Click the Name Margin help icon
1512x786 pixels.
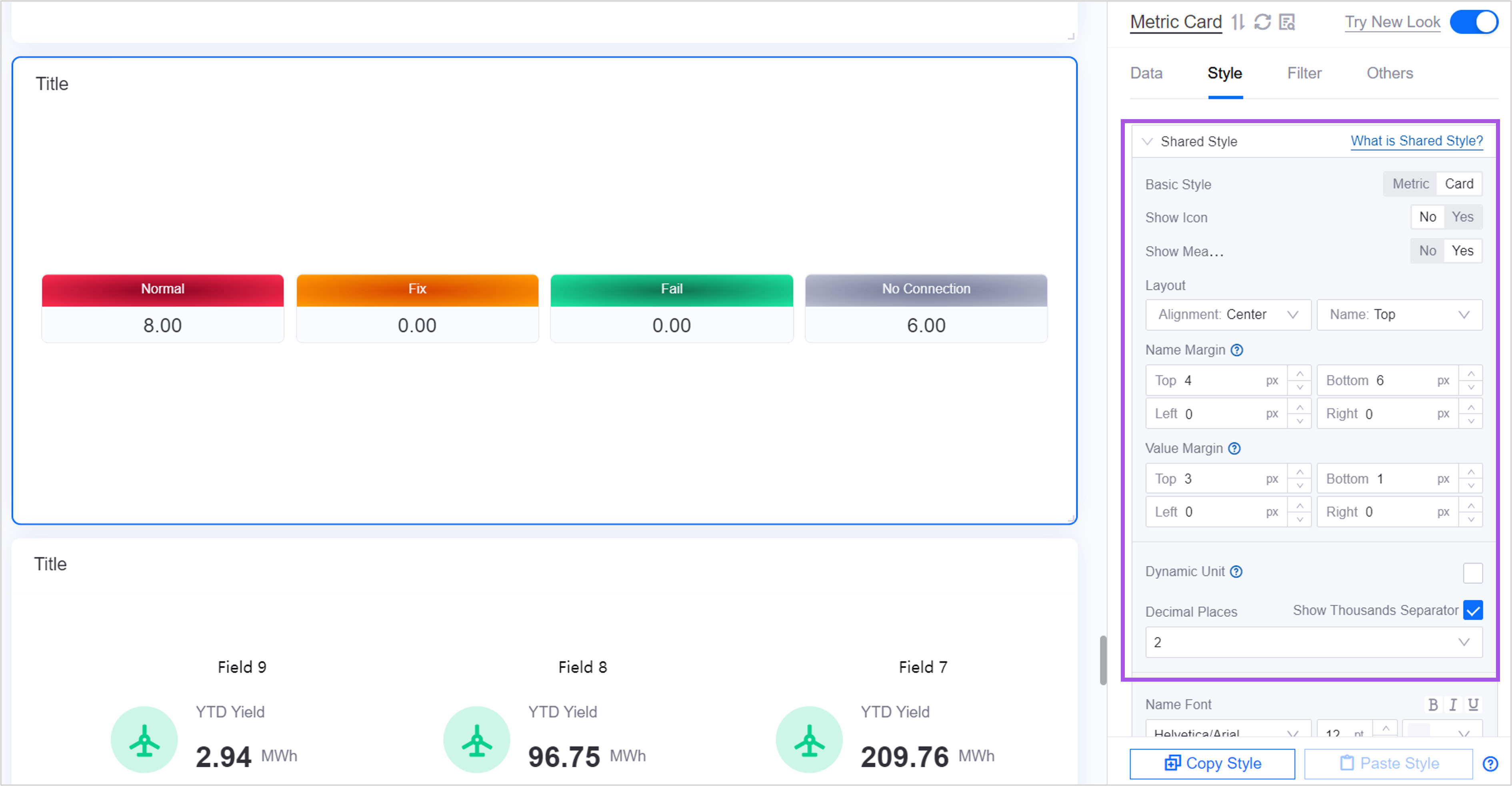tap(1237, 350)
